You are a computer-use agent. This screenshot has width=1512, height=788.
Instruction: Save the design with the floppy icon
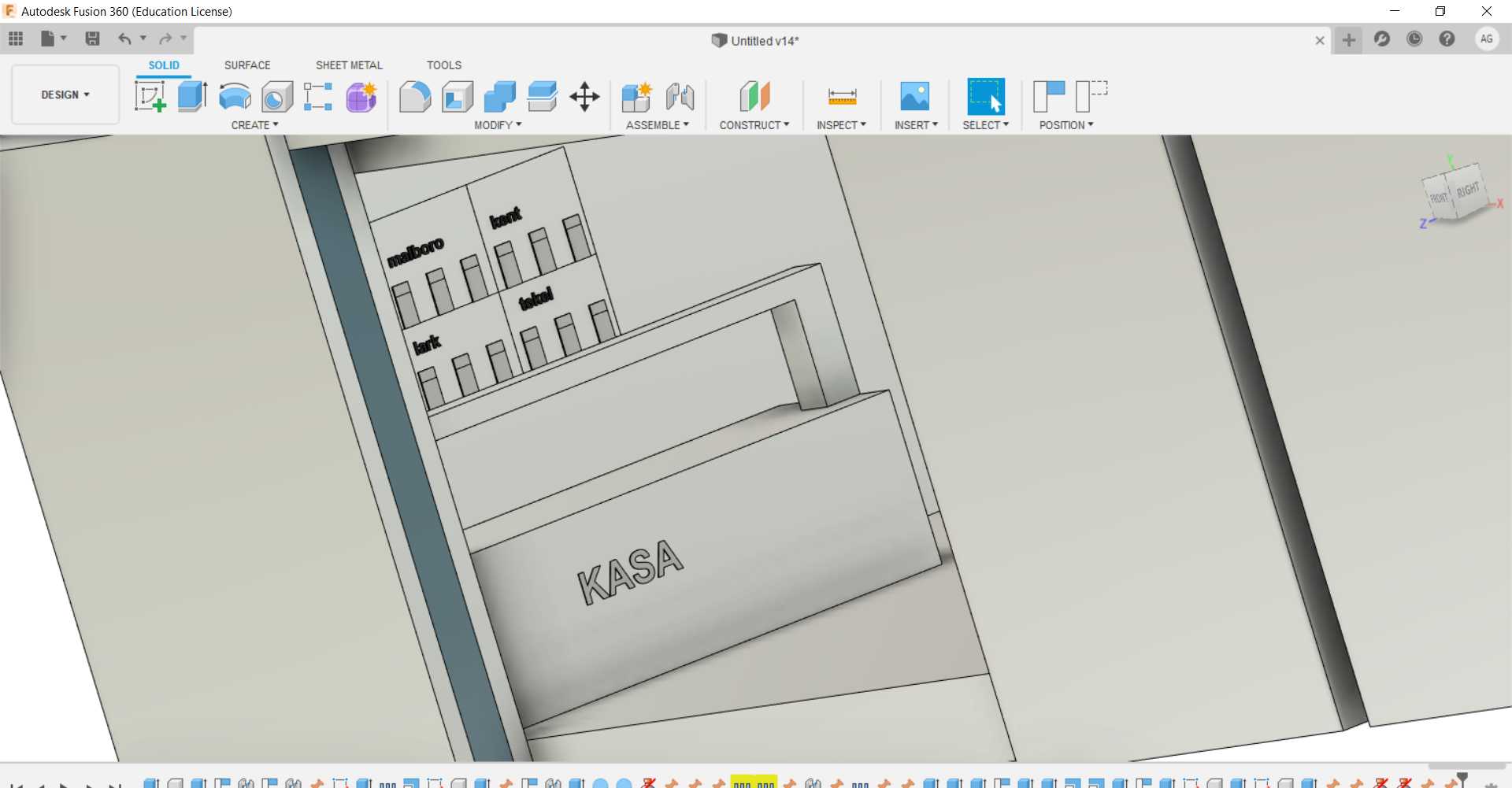pos(92,39)
